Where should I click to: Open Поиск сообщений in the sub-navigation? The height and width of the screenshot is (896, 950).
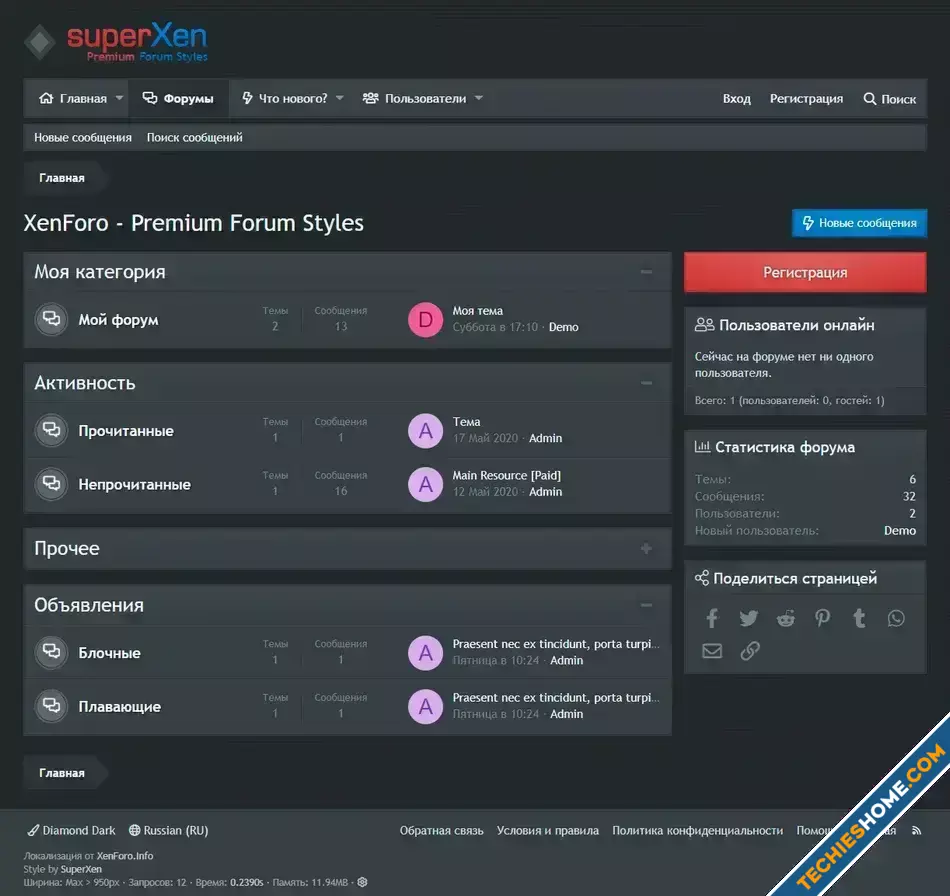[194, 138]
